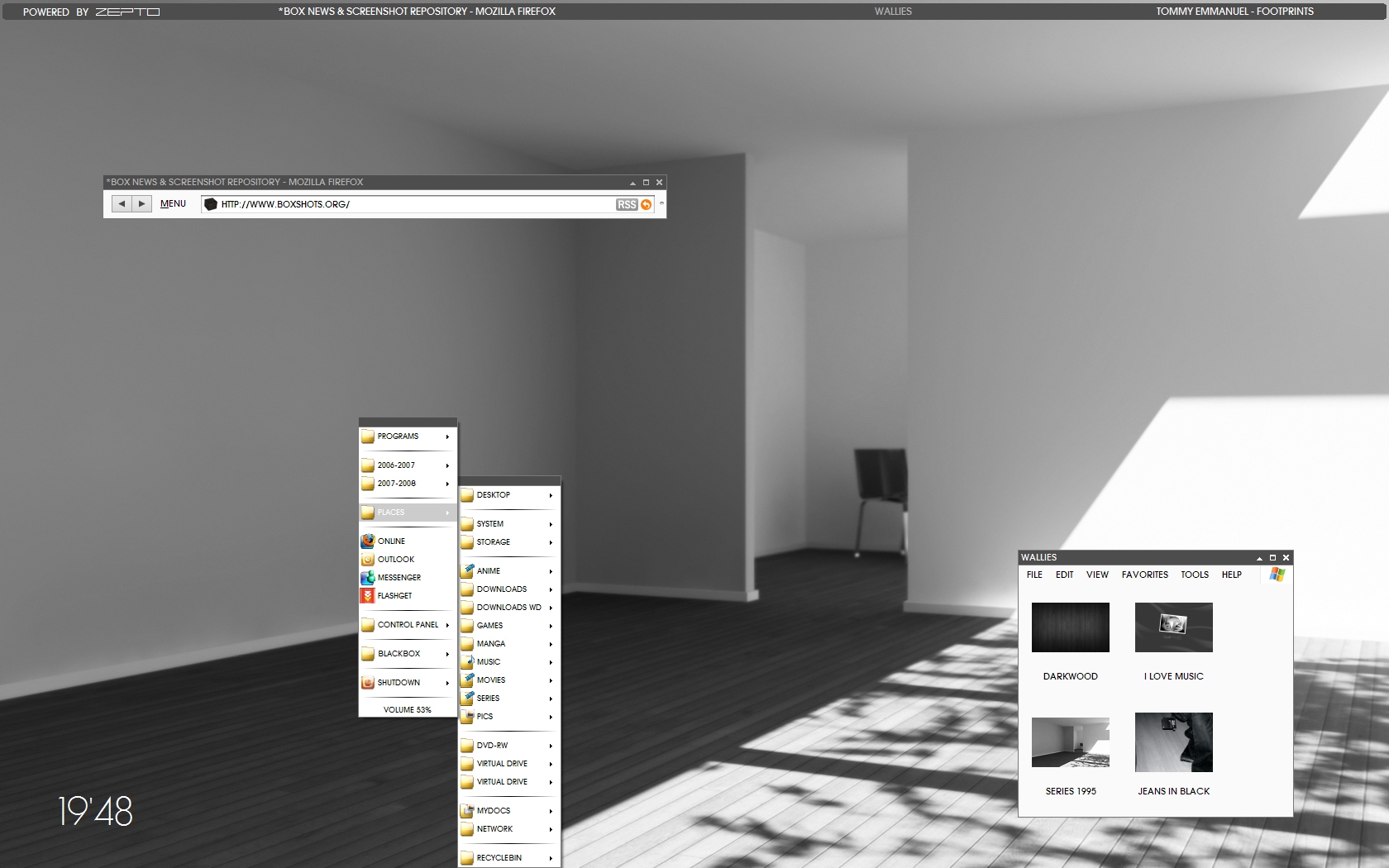The image size is (1389, 868).
Task: Expand the 2007-2008 submenu arrow
Action: point(447,484)
